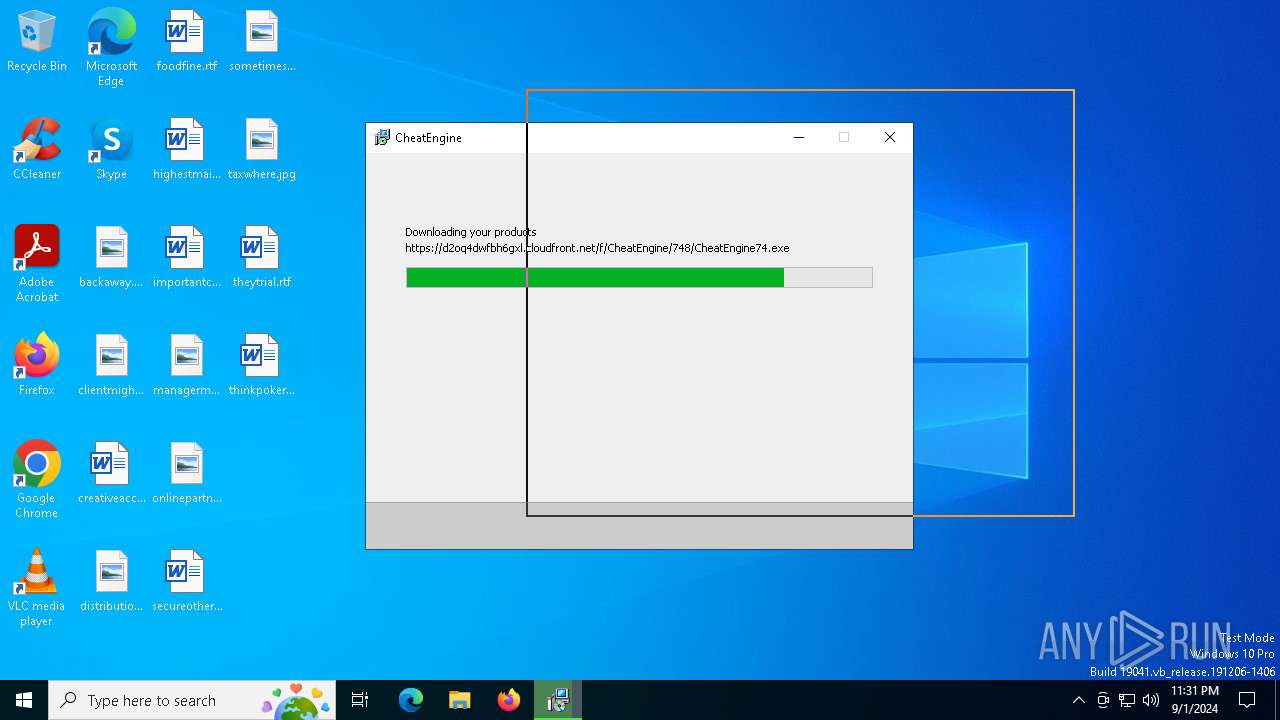Open the Recycle Bin desktop icon
The height and width of the screenshot is (720, 1280).
37,42
